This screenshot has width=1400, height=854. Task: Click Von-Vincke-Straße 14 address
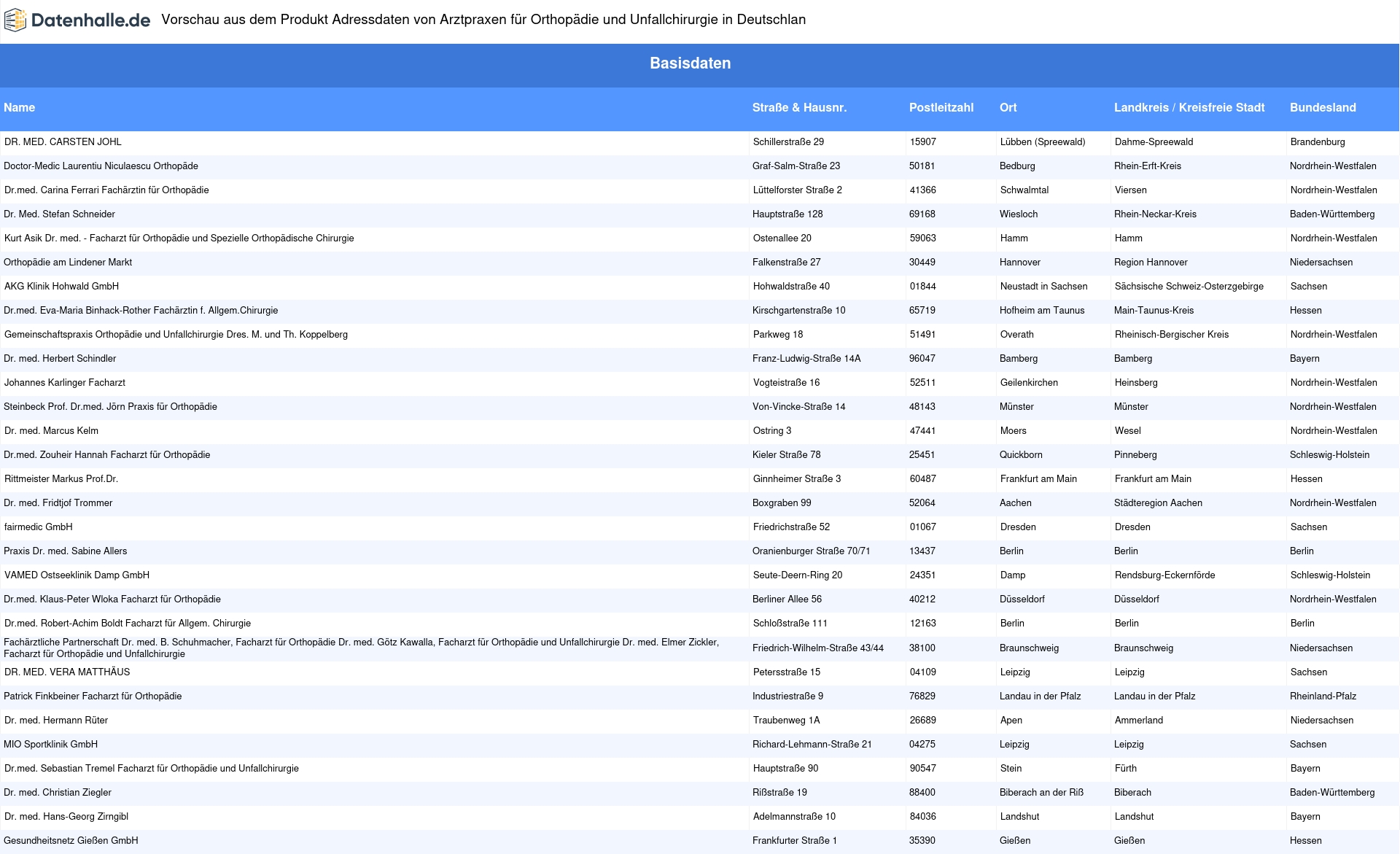[x=799, y=407]
